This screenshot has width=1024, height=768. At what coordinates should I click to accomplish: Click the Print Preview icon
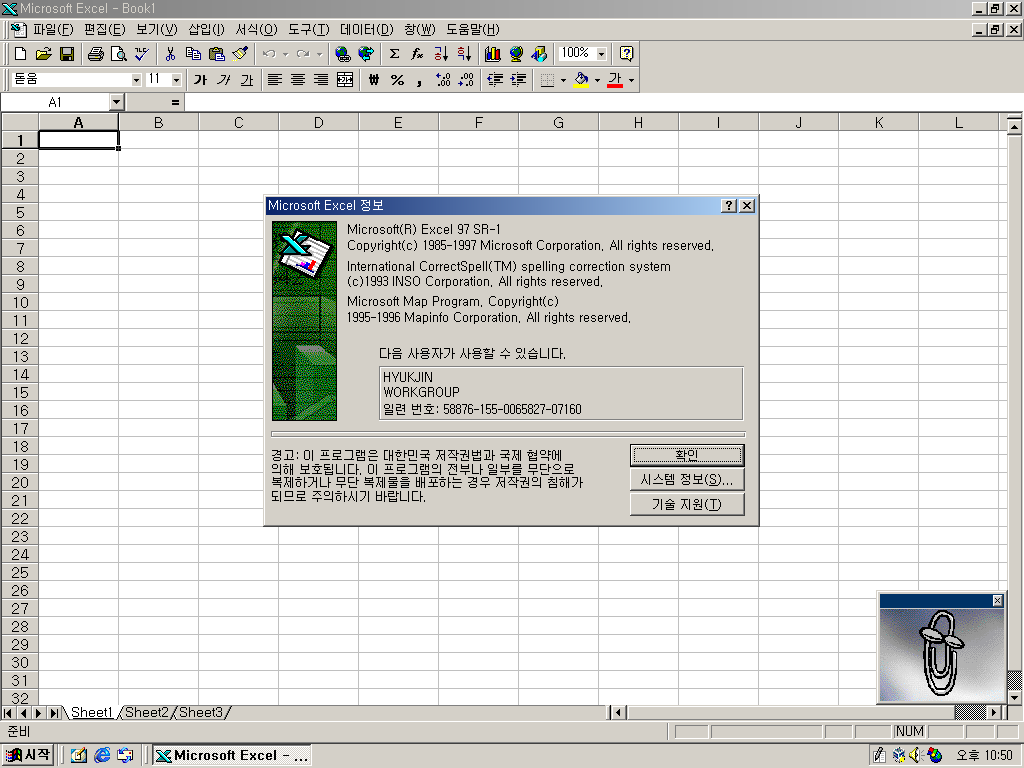119,54
